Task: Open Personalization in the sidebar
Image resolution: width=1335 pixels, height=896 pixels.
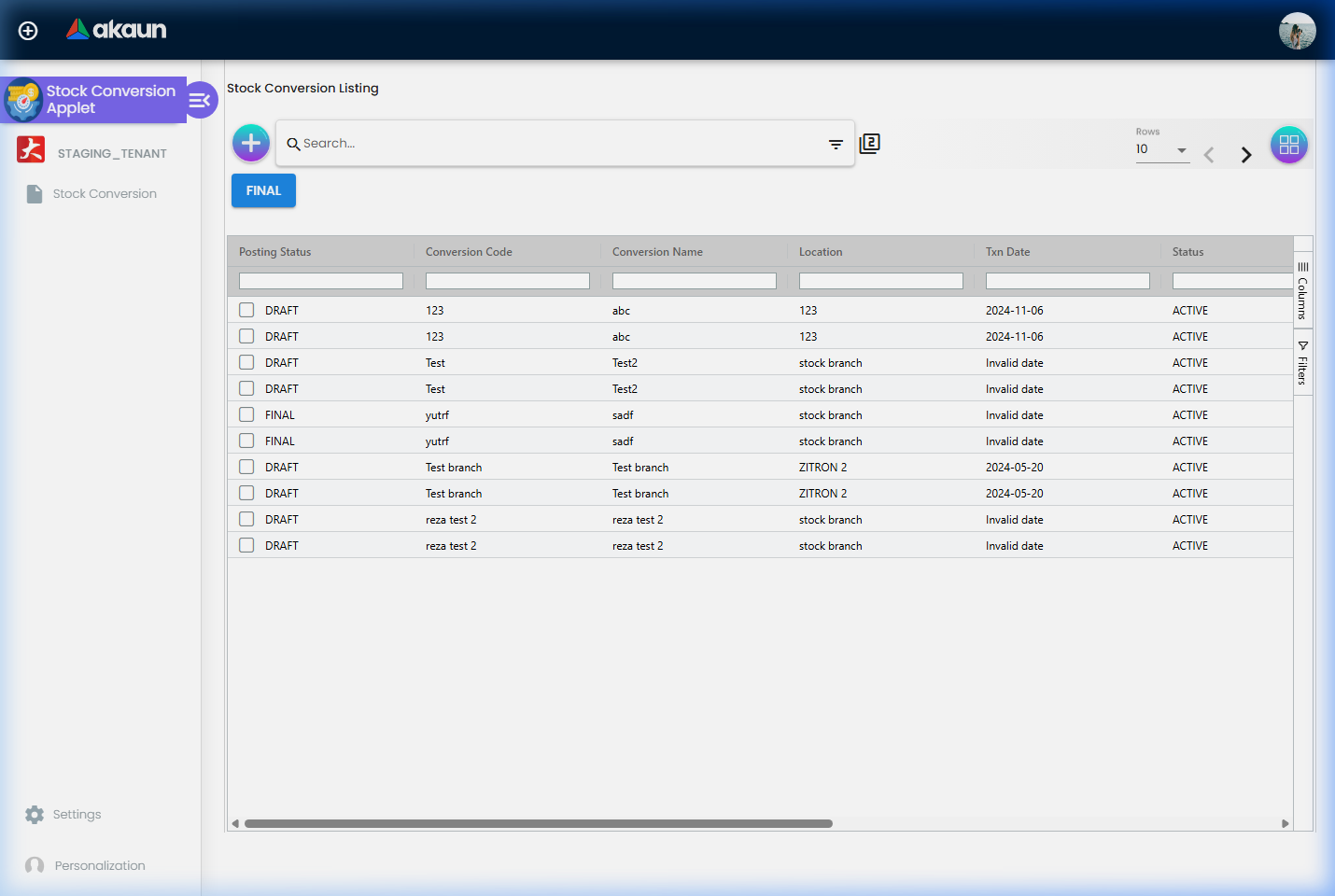Action: pyautogui.click(x=99, y=866)
